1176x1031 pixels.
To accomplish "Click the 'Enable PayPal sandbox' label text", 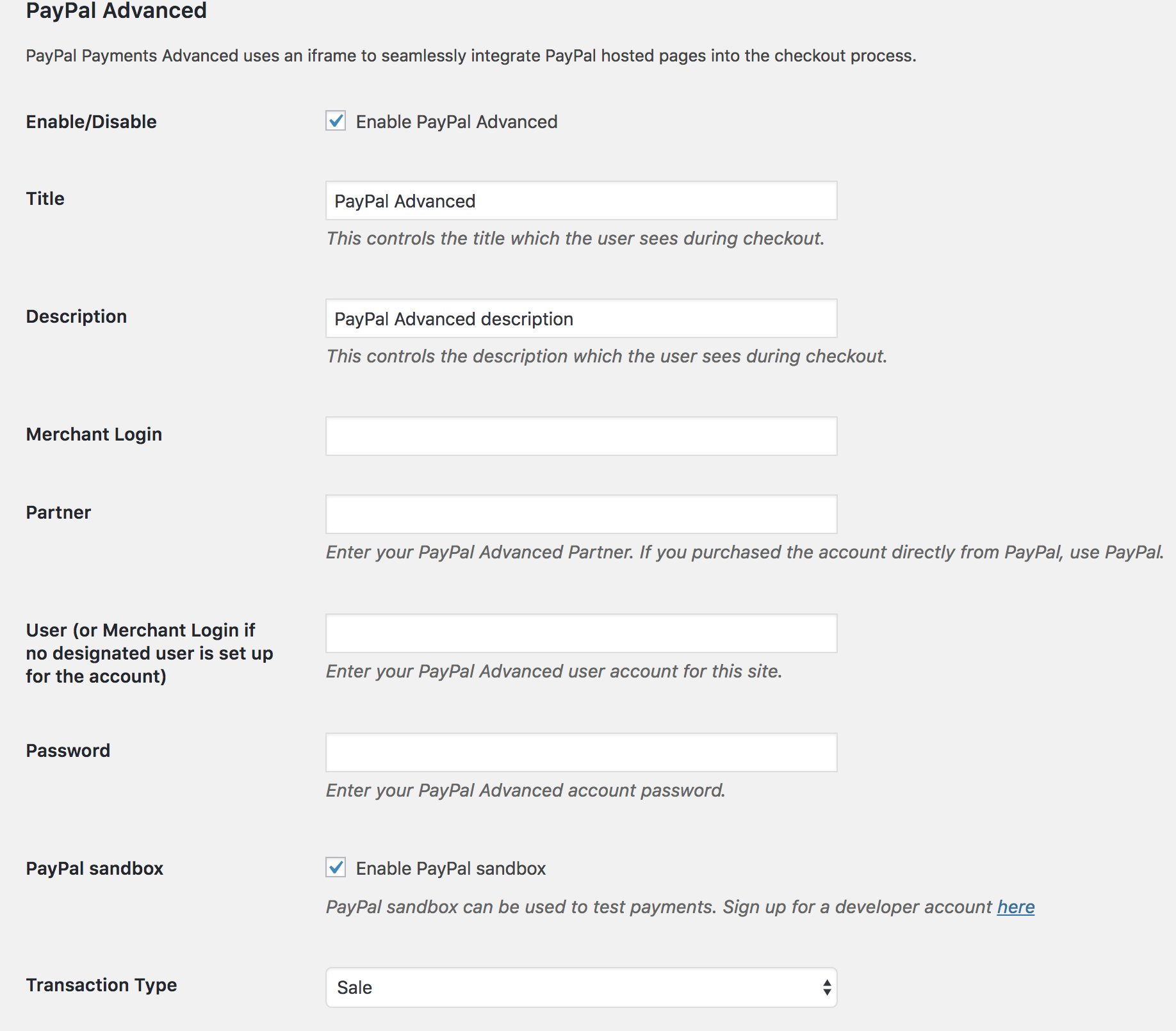I will point(451,868).
